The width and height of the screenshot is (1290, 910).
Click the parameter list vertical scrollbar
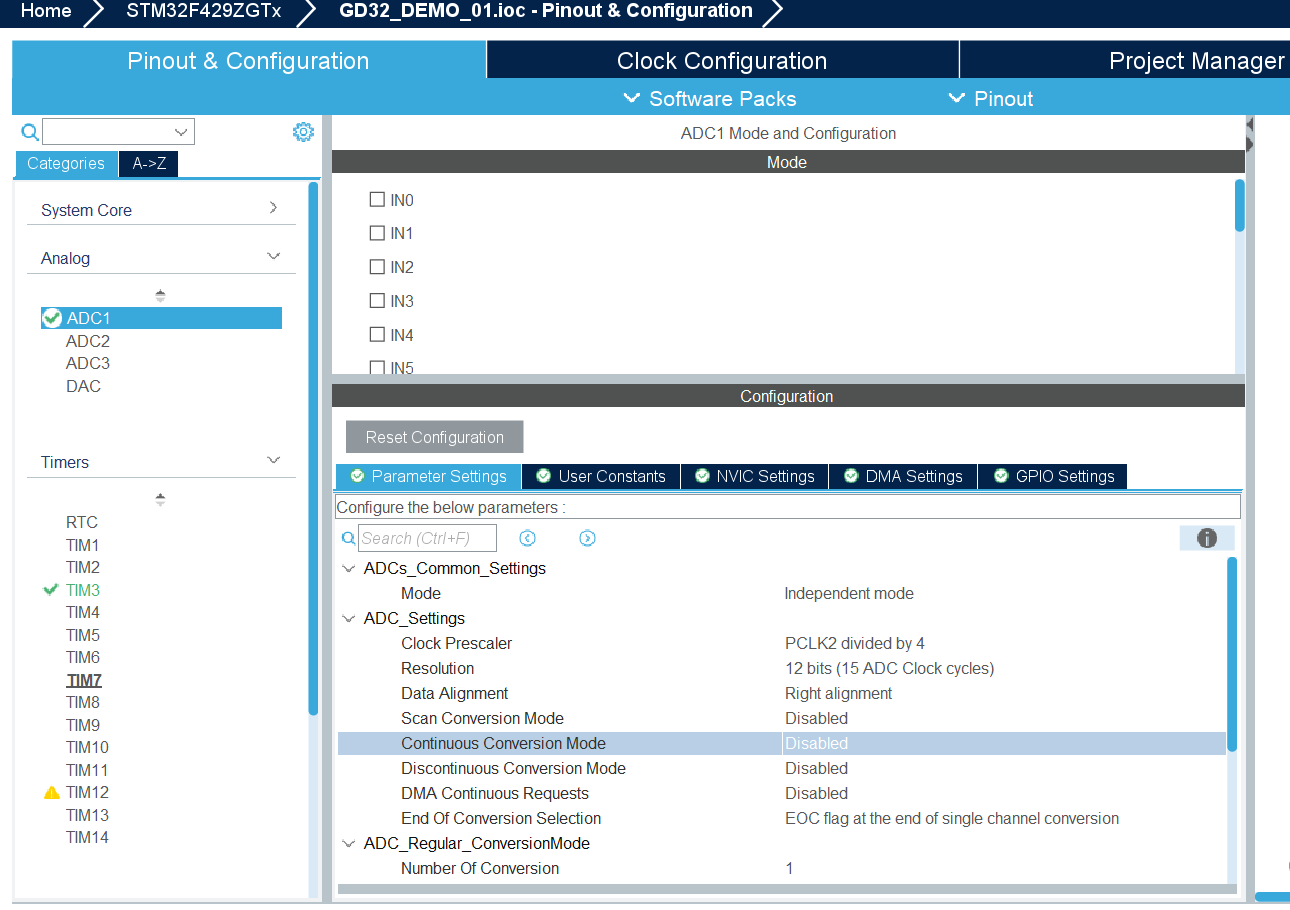point(1232,654)
